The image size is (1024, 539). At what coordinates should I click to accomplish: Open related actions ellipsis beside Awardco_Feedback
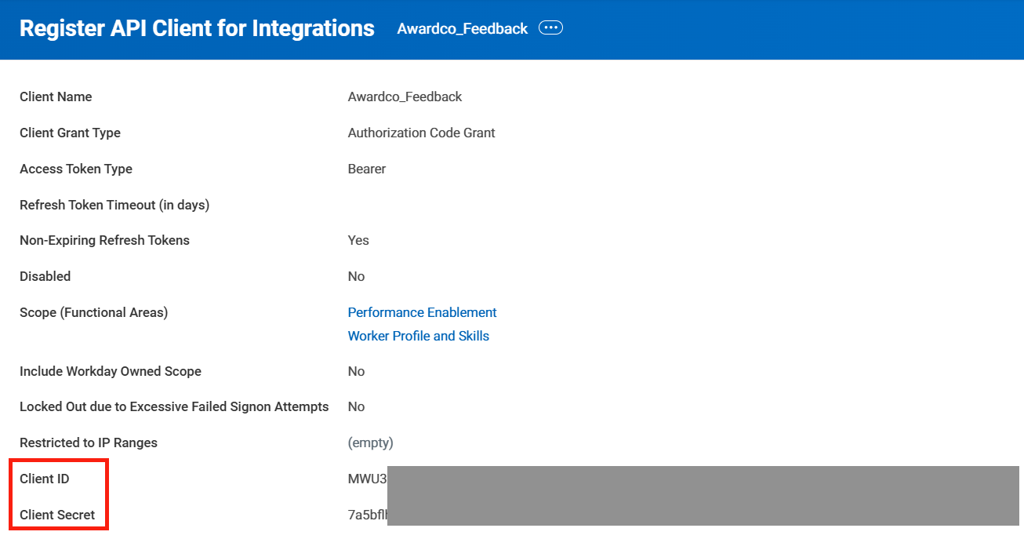coord(550,28)
